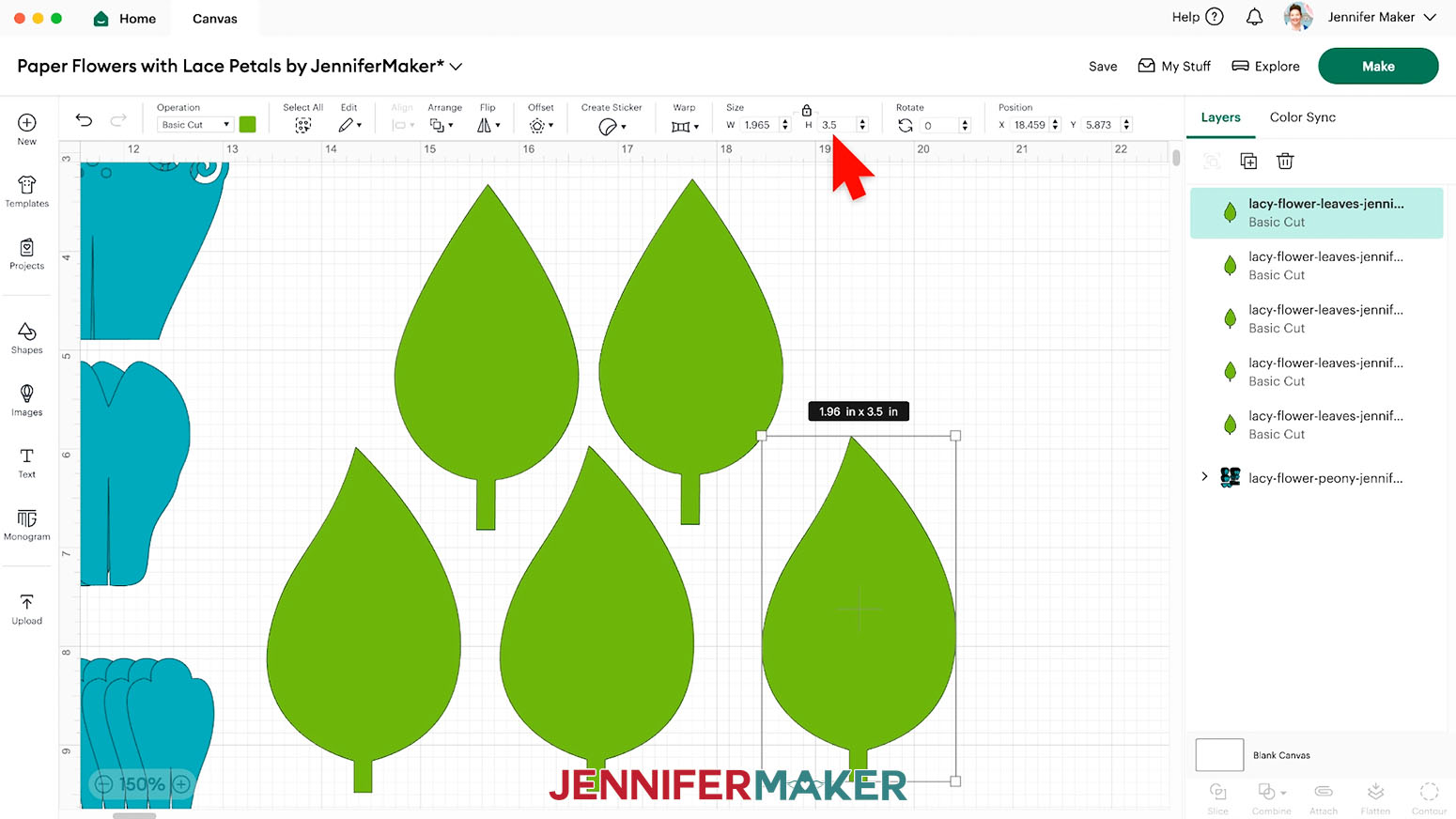Open the Flip dropdown
The image size is (1456, 819).
pyautogui.click(x=488, y=125)
